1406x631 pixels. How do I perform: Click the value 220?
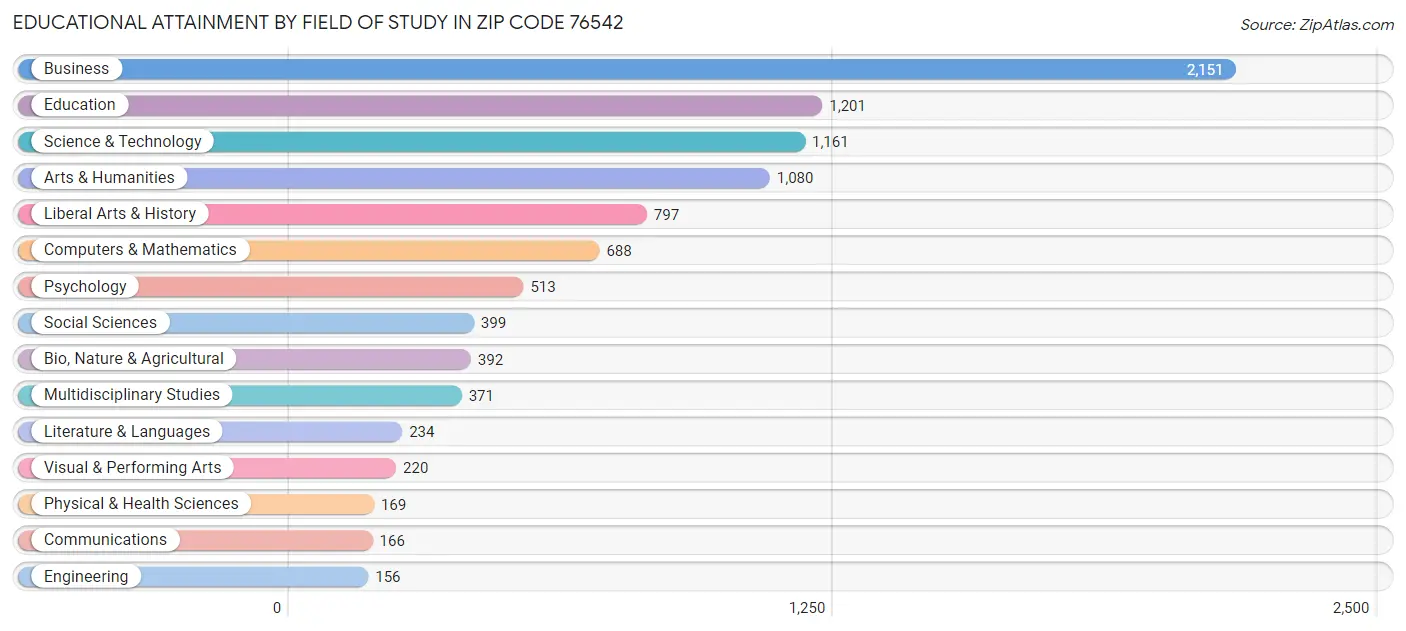(415, 468)
